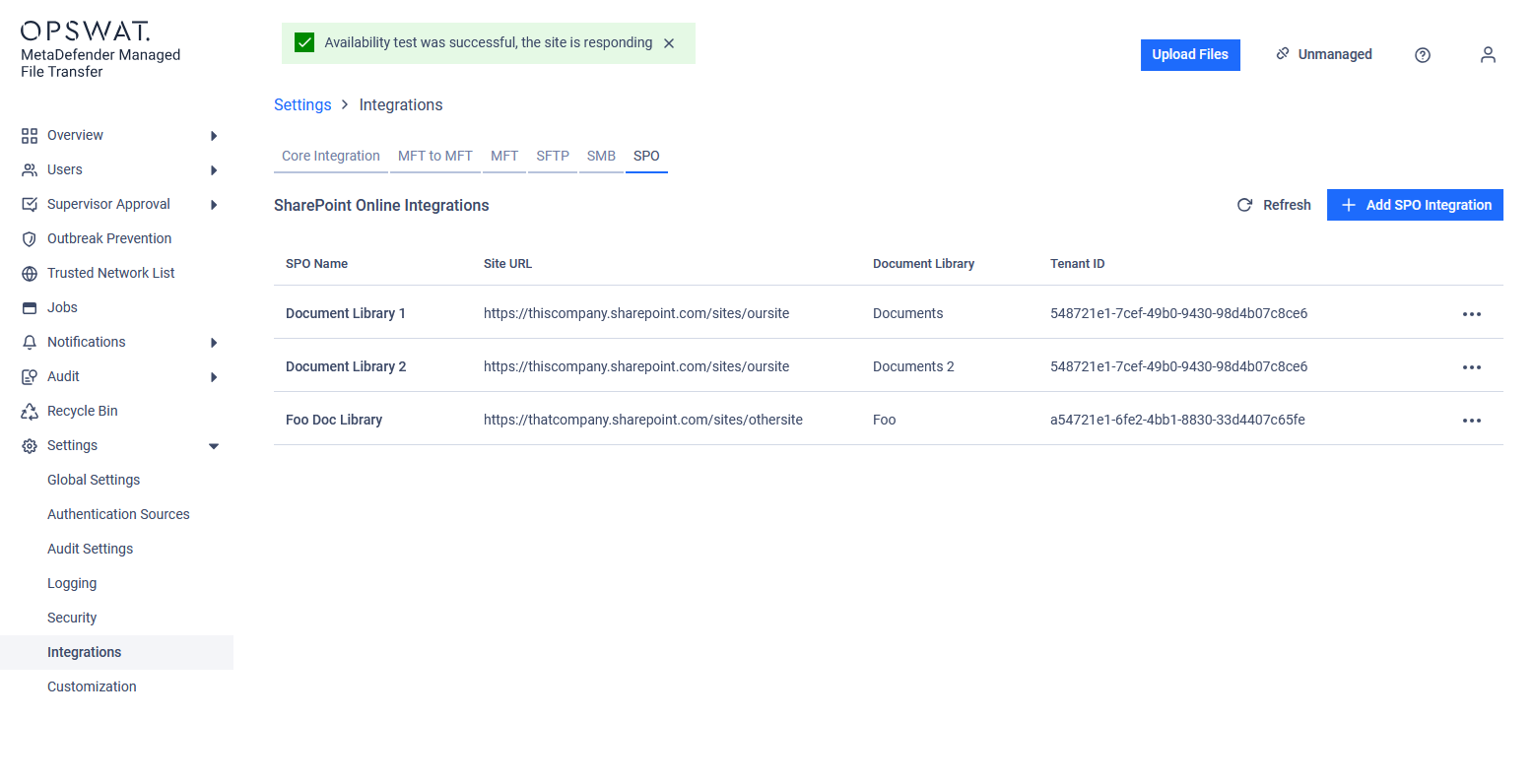The width and height of the screenshot is (1531, 784).
Task: Switch to the SFTP tab
Action: click(553, 156)
